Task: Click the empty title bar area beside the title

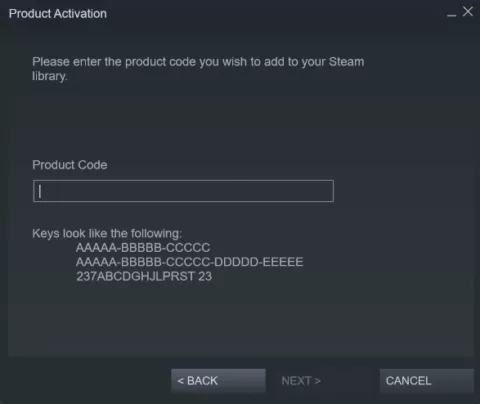Action: click(277, 14)
